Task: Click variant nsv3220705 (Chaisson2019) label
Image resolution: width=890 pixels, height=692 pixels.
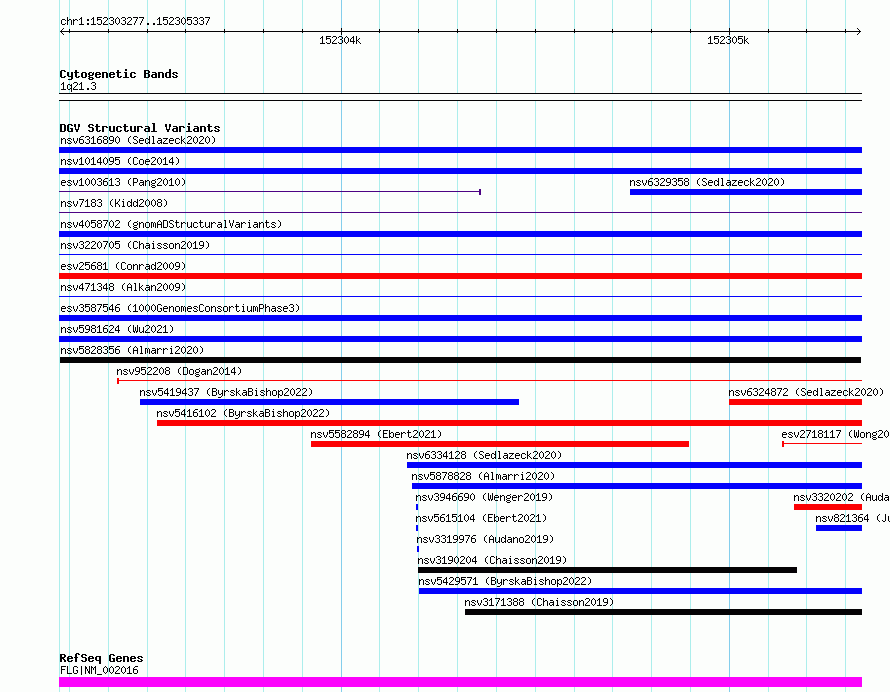Action: pos(135,245)
